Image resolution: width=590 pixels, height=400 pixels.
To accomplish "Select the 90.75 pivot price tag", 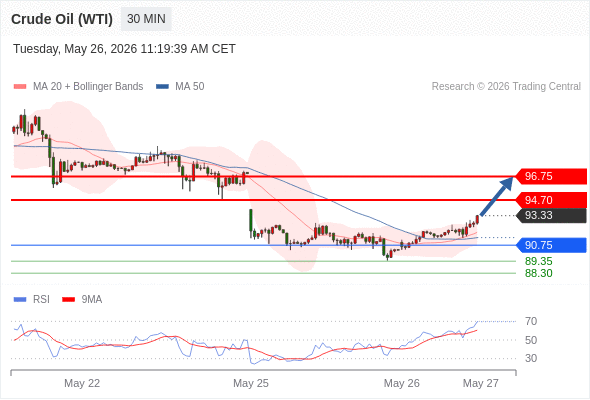I will pyautogui.click(x=550, y=245).
